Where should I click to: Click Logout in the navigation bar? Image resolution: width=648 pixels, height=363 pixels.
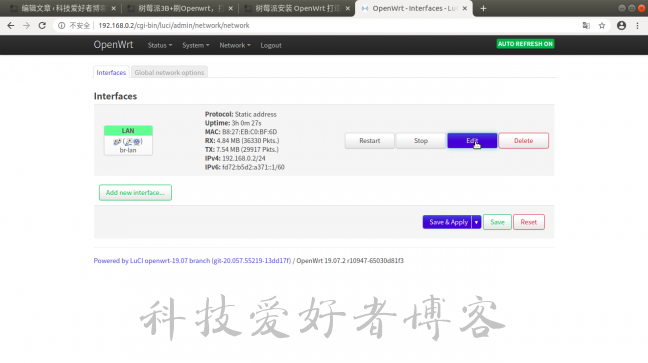tap(271, 45)
